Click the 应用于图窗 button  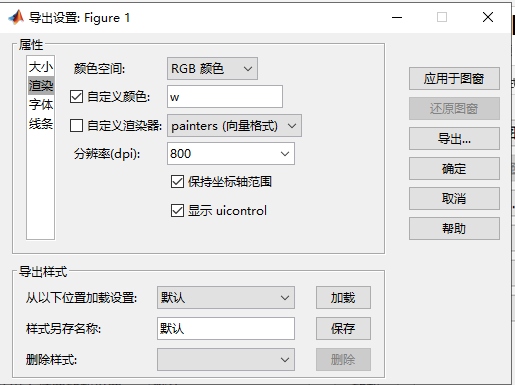click(454, 79)
